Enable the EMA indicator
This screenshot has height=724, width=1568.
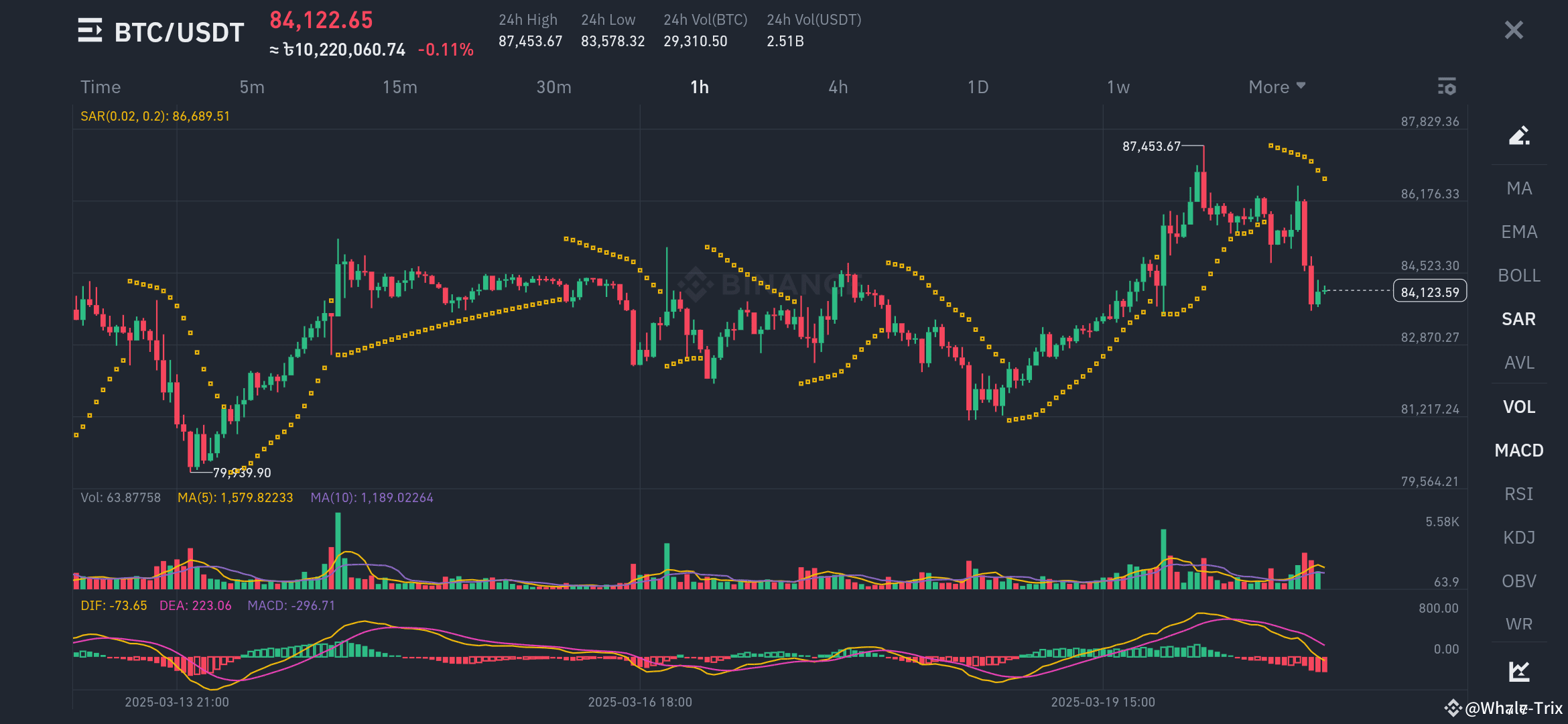[x=1519, y=231]
